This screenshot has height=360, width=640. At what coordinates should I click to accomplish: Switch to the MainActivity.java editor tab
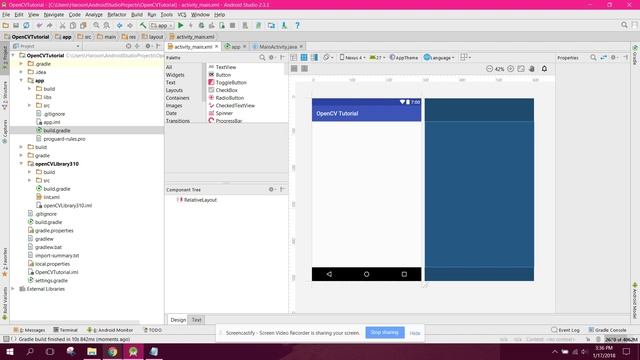coord(278,47)
